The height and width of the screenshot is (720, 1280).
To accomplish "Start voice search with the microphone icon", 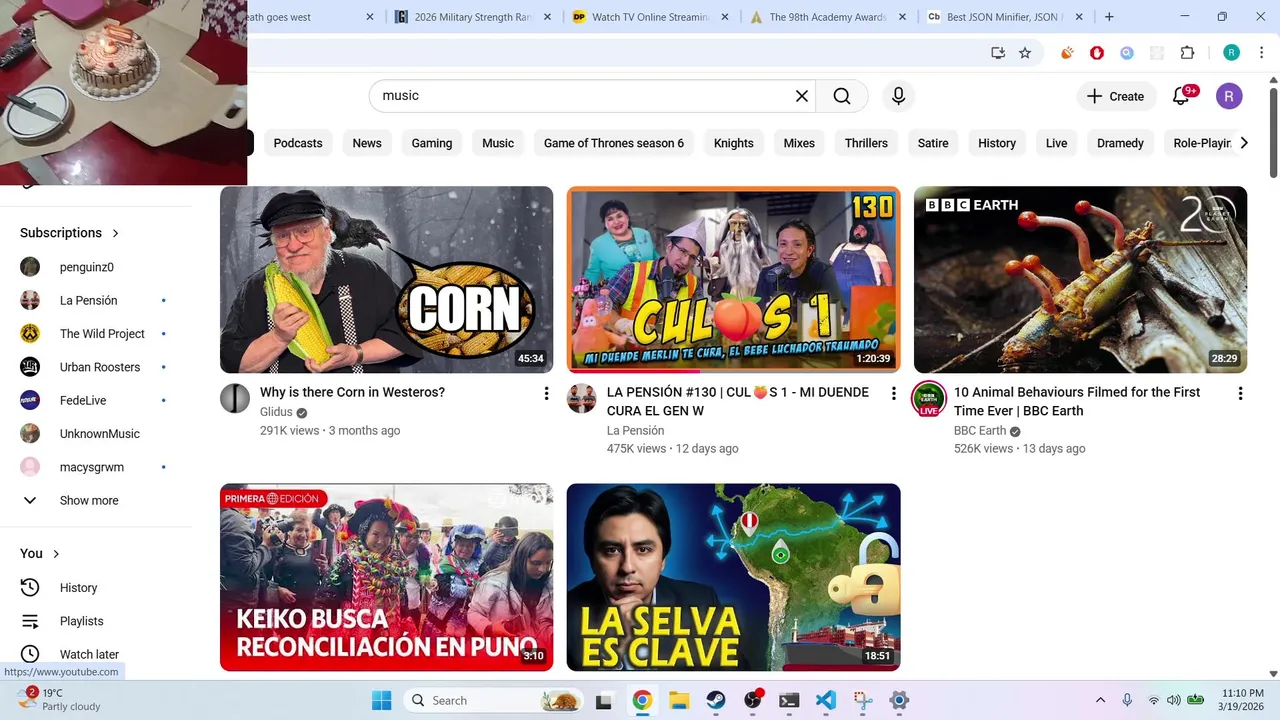I will [x=898, y=96].
